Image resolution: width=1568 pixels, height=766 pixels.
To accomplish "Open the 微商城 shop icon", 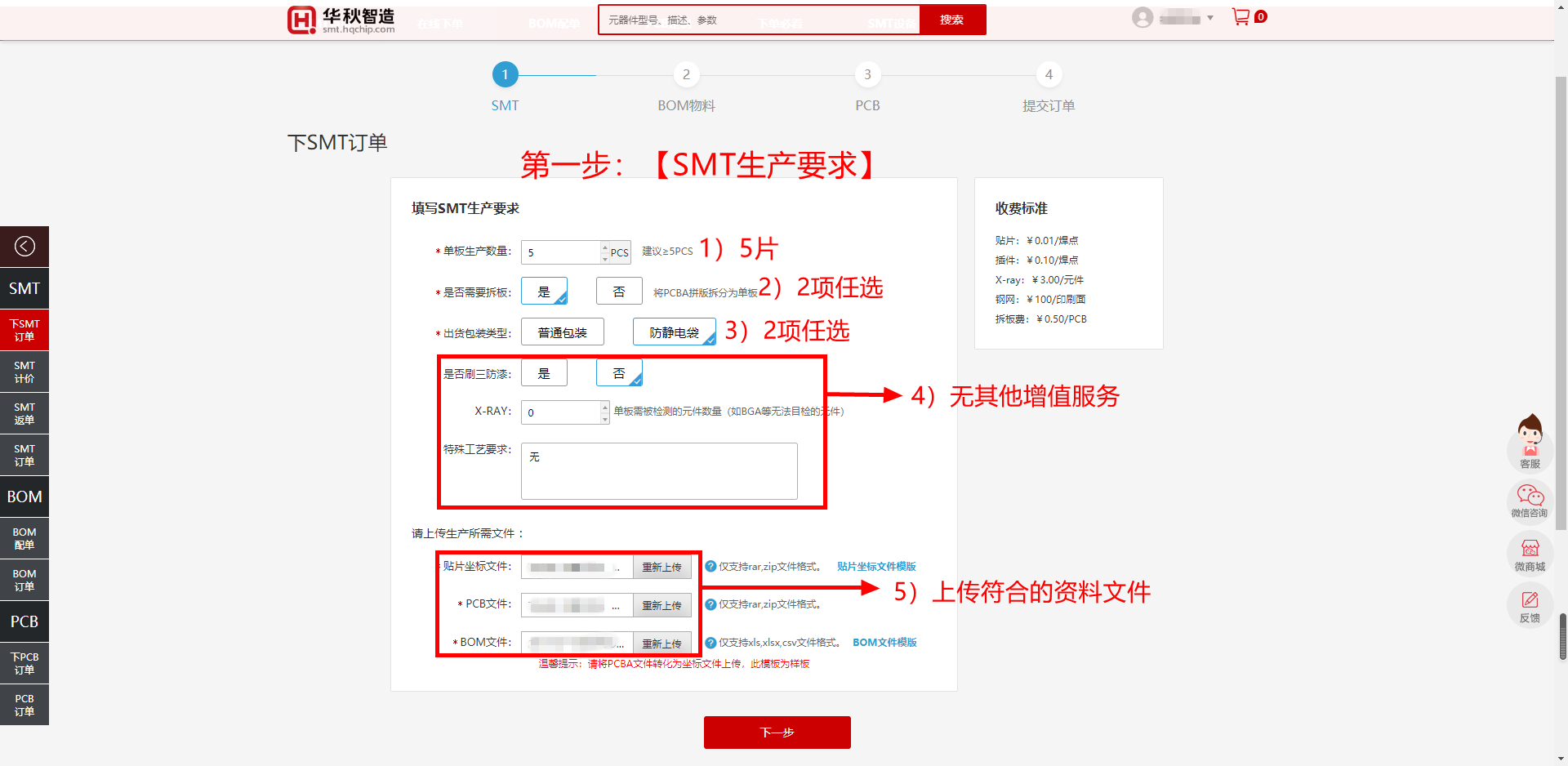I will pyautogui.click(x=1530, y=554).
